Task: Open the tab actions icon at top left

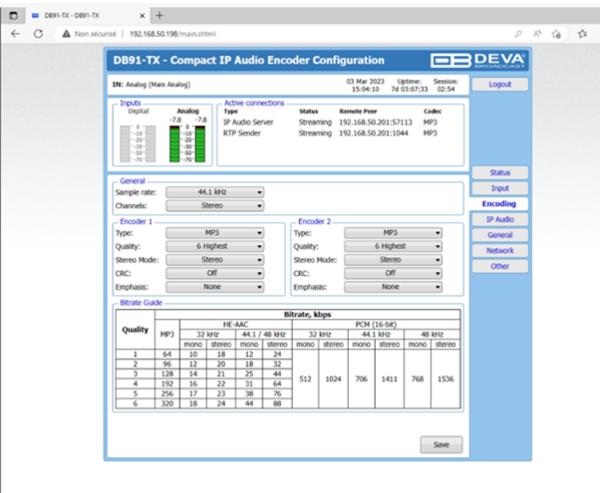Action: click(13, 16)
